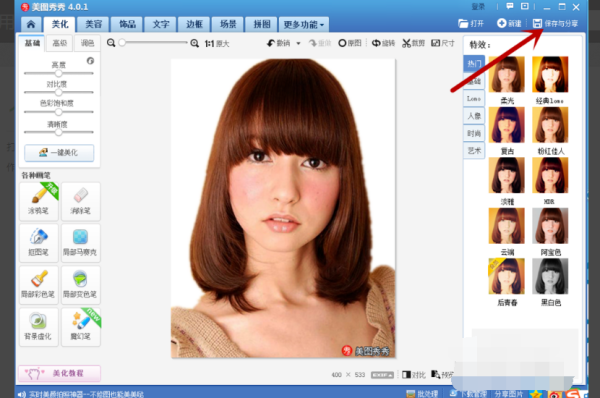
Task: Select the 艺术 effects category
Action: tap(474, 150)
